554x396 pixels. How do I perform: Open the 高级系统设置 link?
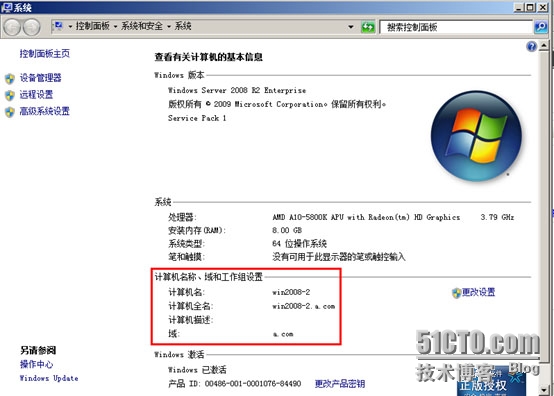(x=45, y=111)
